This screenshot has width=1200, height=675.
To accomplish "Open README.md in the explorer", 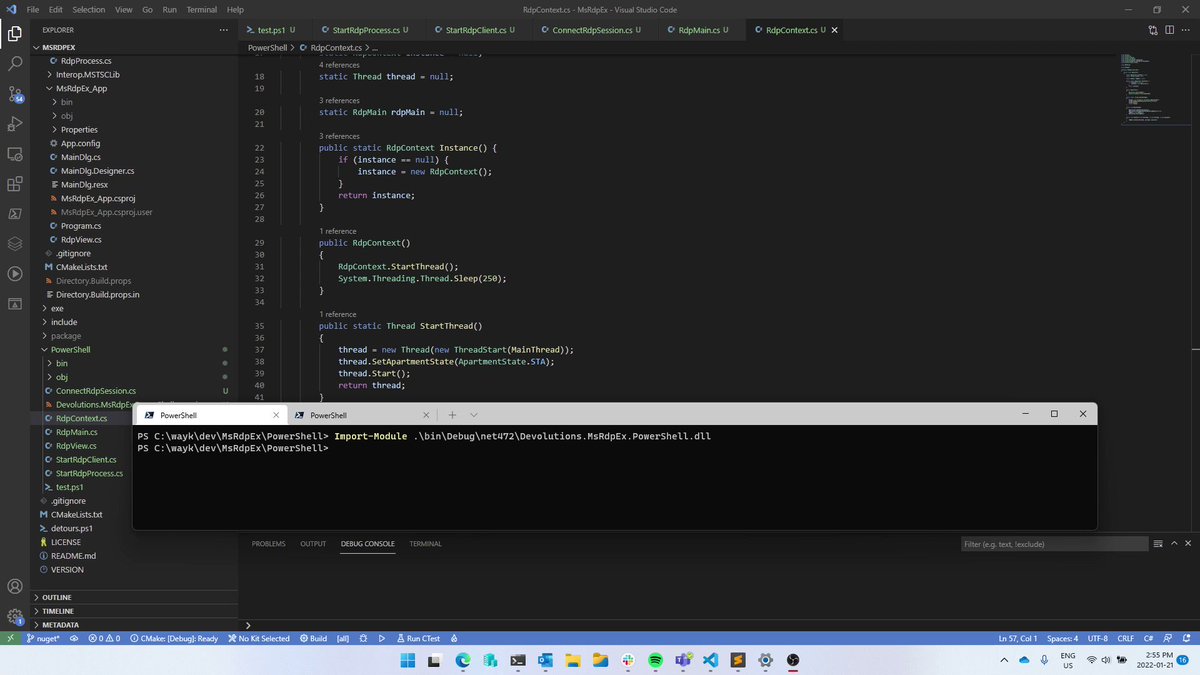I will [74, 556].
